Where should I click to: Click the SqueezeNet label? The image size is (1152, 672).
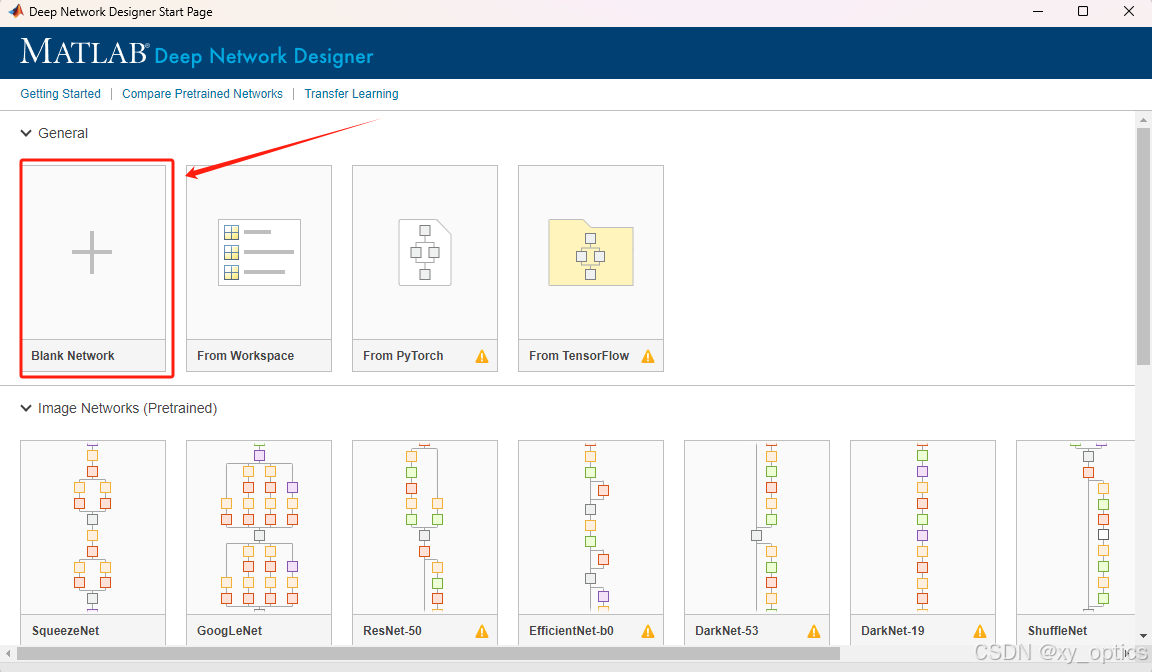pyautogui.click(x=65, y=631)
